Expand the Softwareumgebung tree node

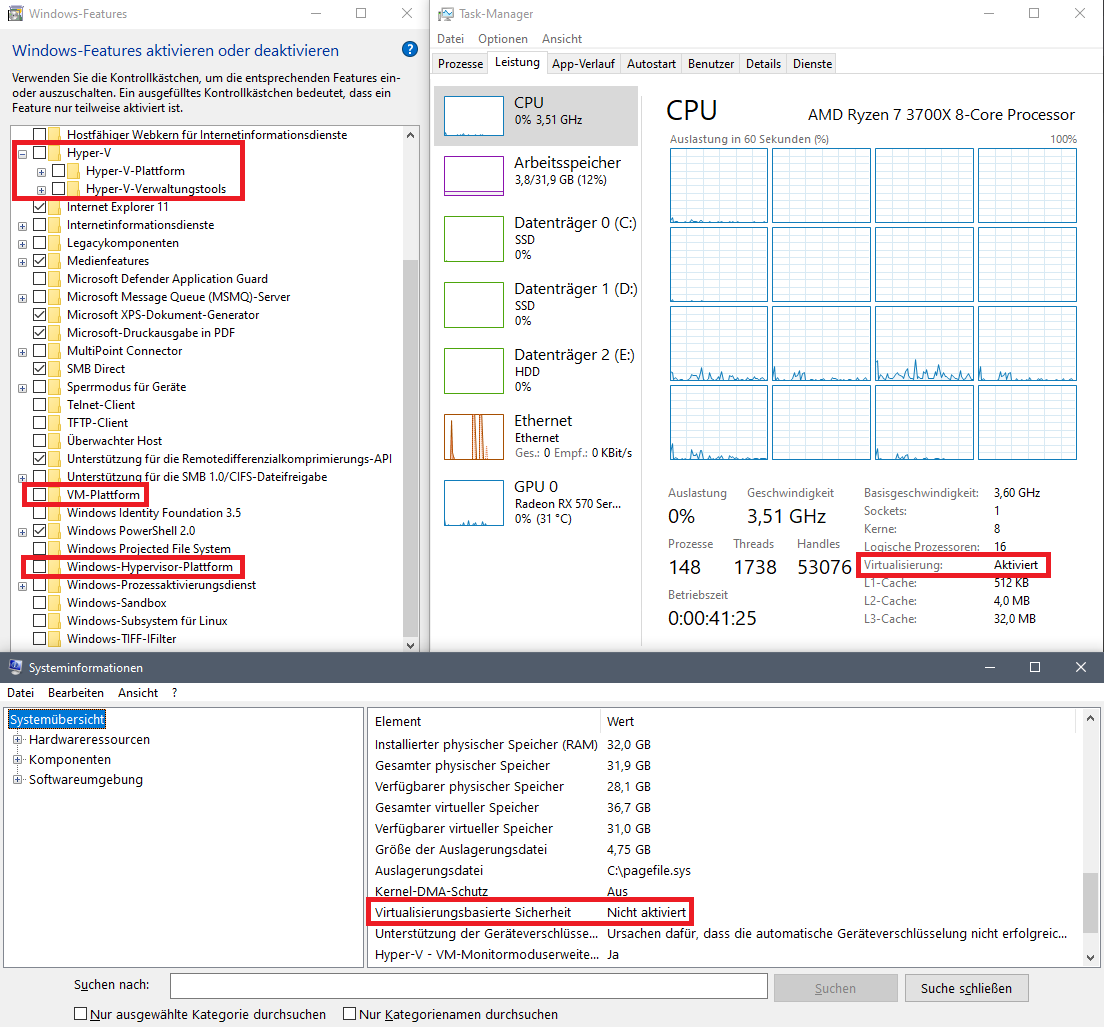[x=18, y=779]
